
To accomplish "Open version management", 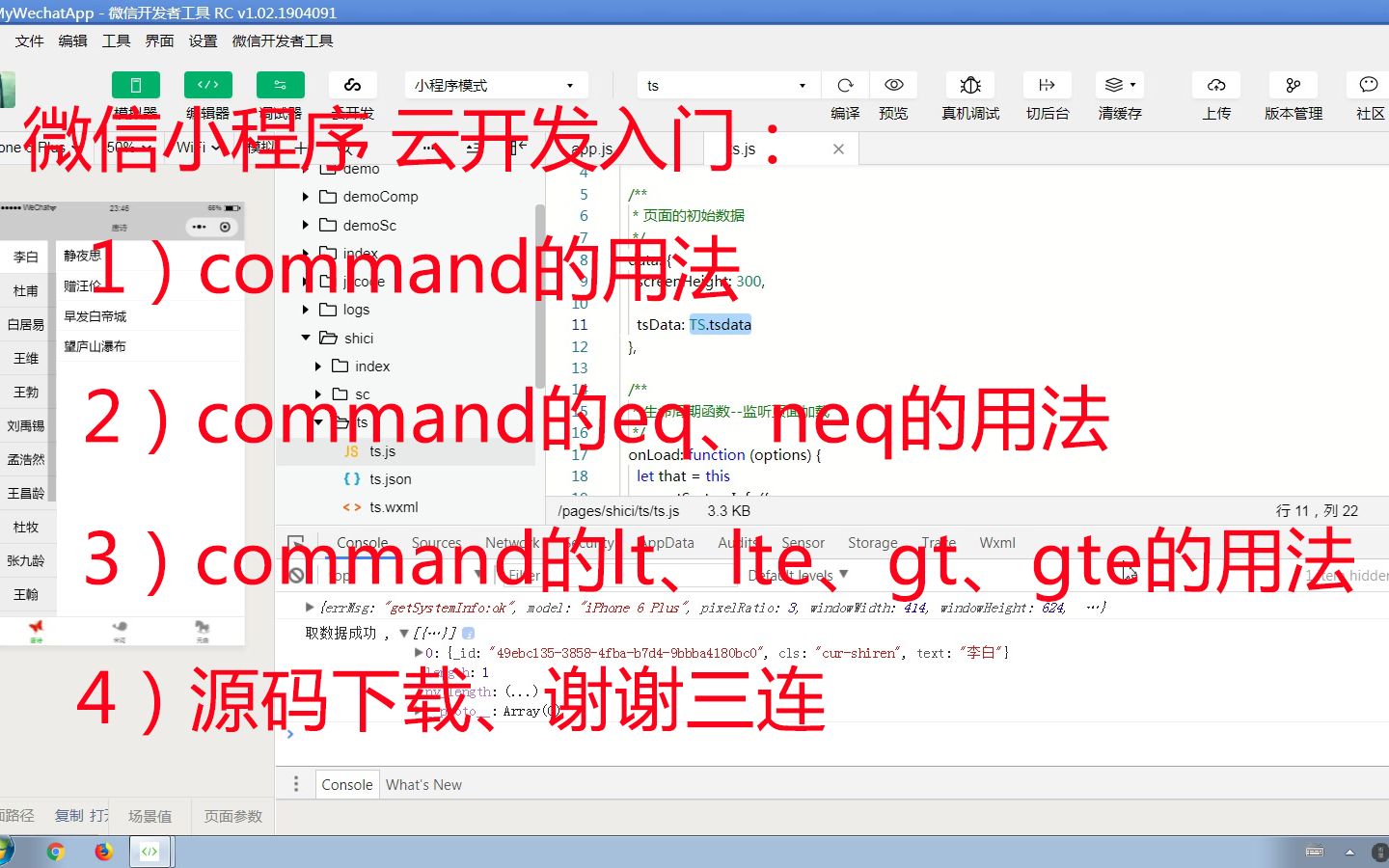I will click(1294, 85).
